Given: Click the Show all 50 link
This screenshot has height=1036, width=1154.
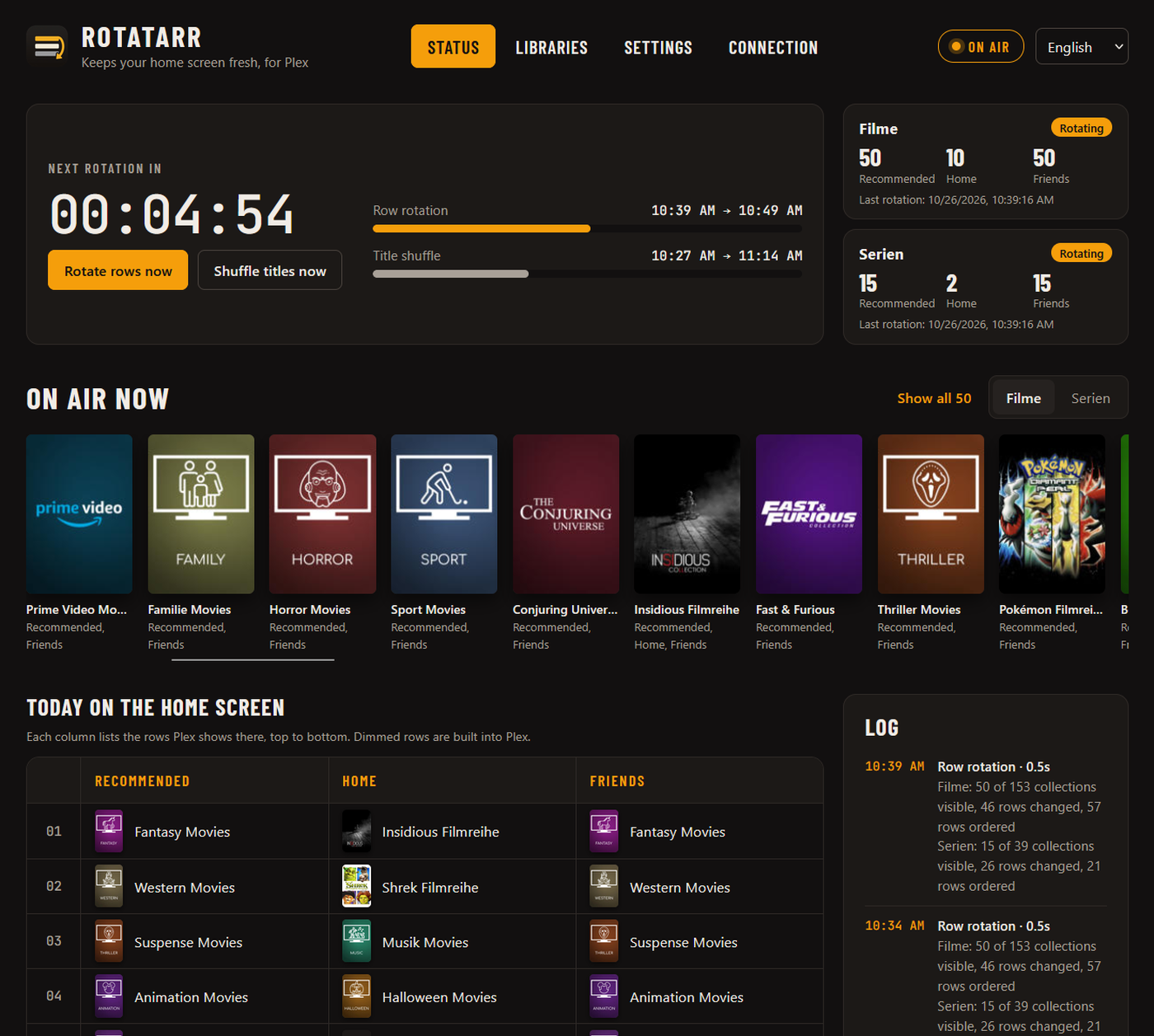Looking at the screenshot, I should 934,398.
